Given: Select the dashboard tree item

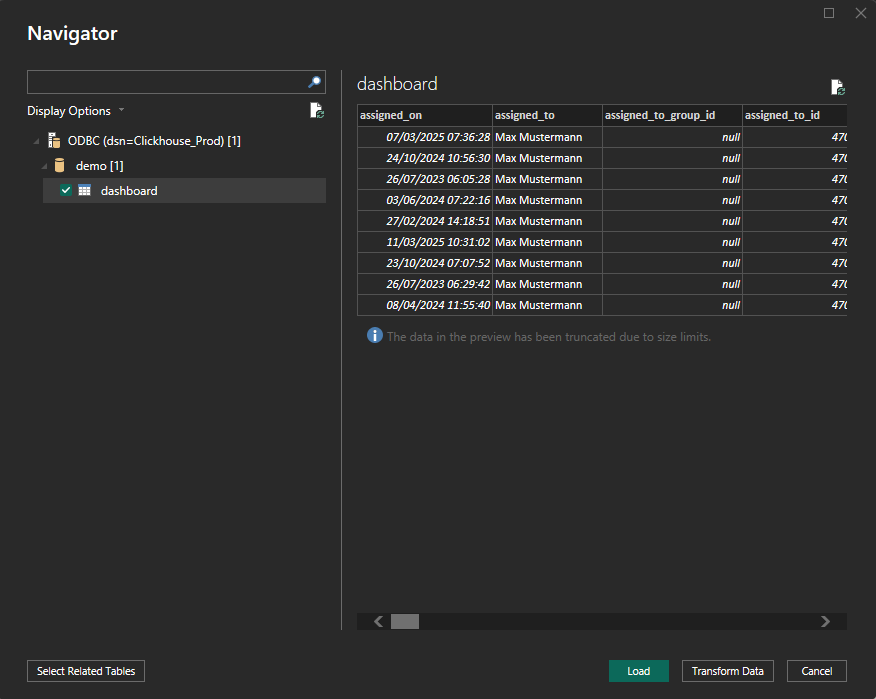Looking at the screenshot, I should pyautogui.click(x=184, y=191).
